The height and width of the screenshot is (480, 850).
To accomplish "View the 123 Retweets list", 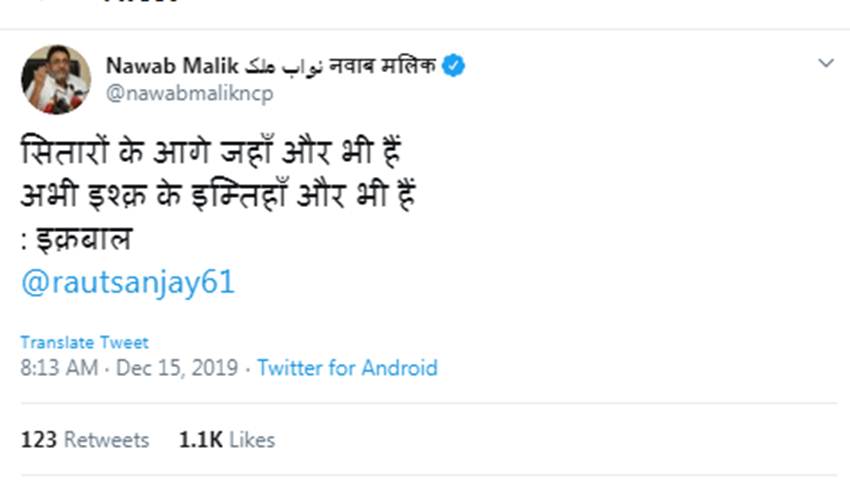I will pyautogui.click(x=85, y=440).
